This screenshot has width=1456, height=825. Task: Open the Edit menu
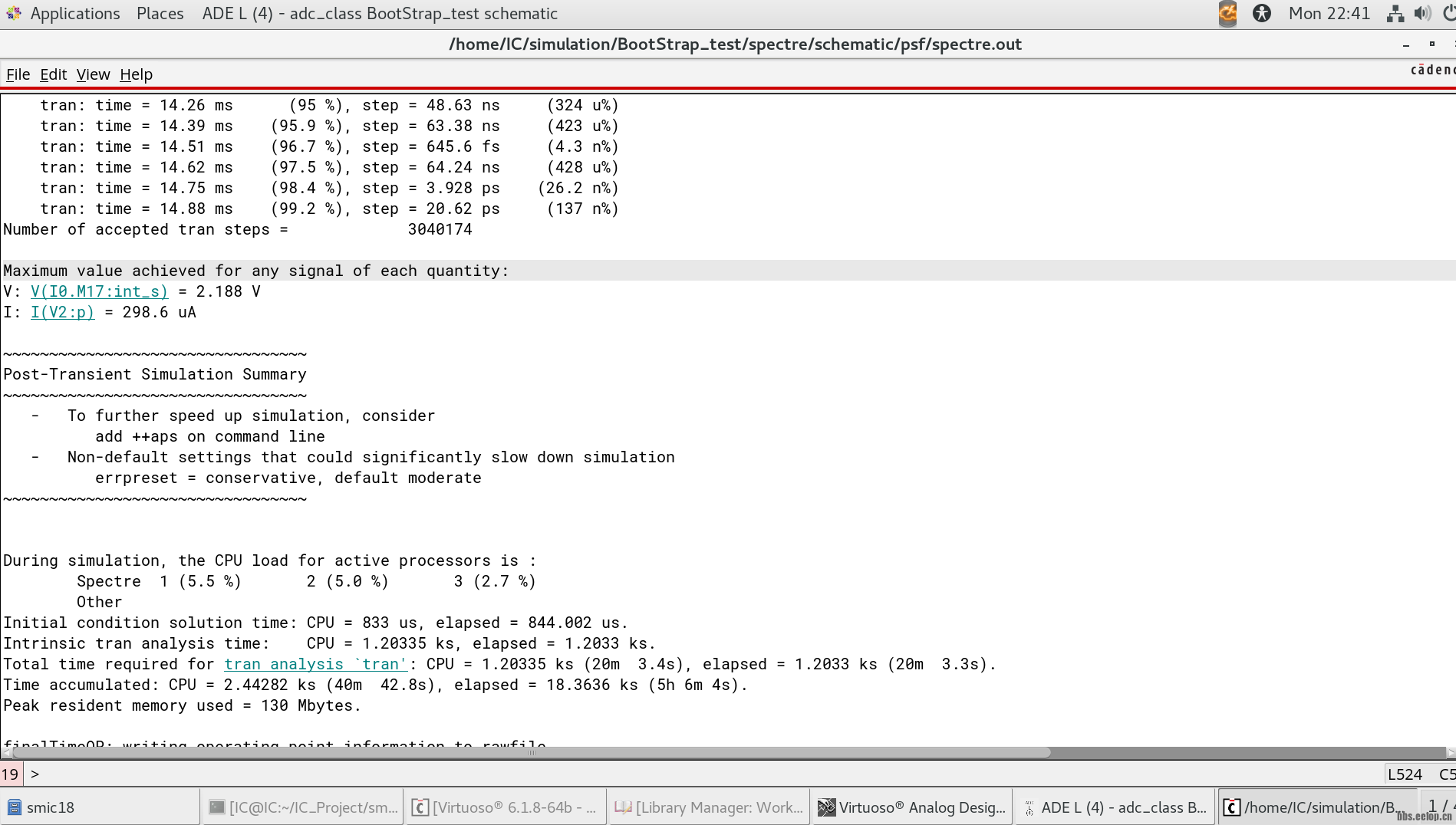click(x=53, y=74)
